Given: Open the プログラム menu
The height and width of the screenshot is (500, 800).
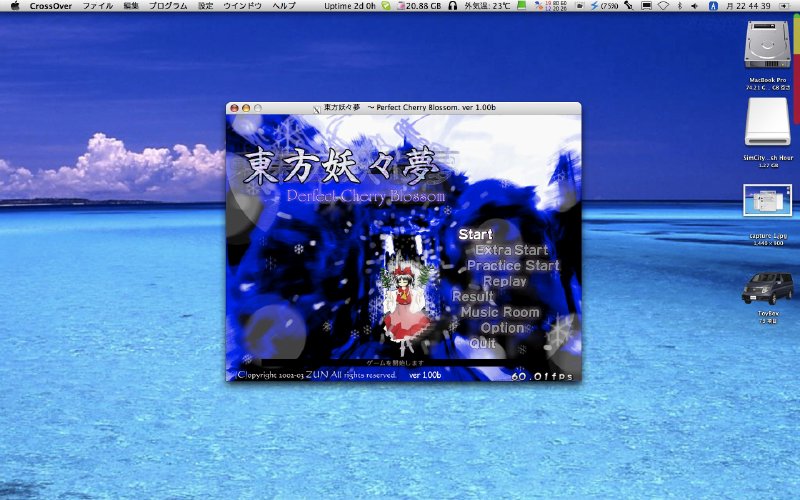Looking at the screenshot, I should point(168,6).
